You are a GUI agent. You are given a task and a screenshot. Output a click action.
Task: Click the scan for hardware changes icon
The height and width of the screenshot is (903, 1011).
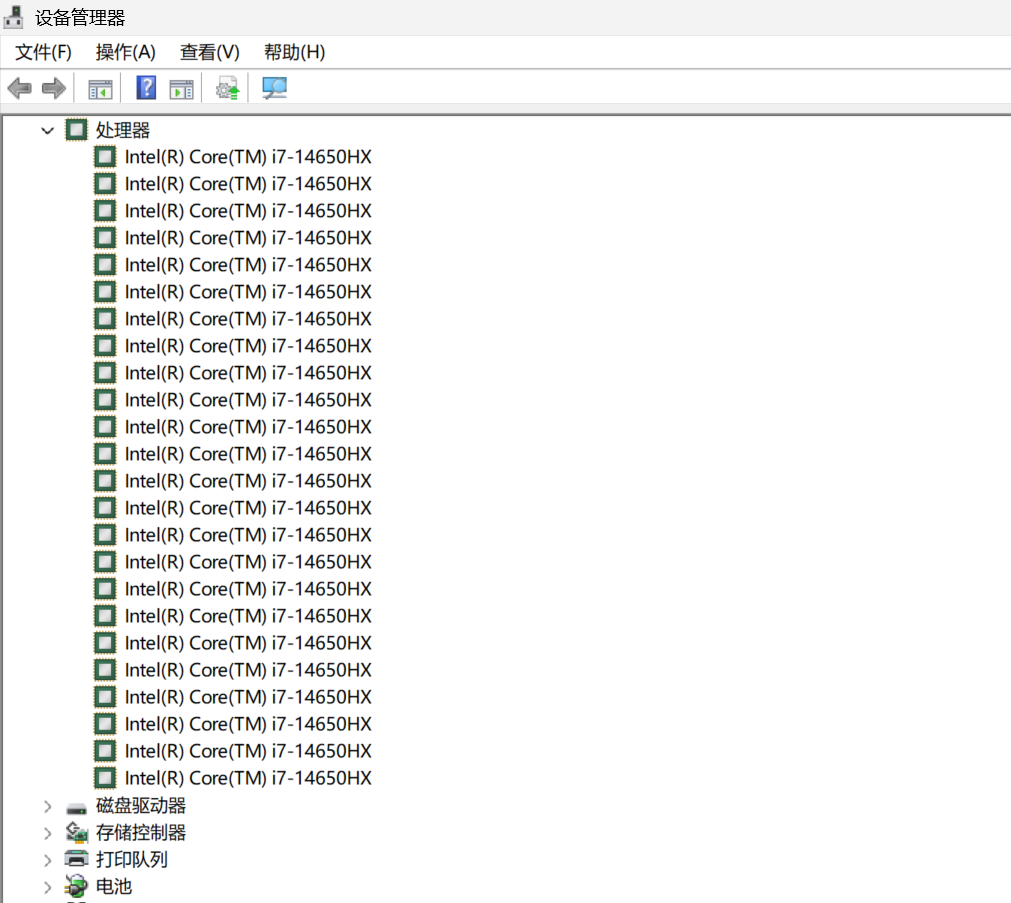coord(274,88)
